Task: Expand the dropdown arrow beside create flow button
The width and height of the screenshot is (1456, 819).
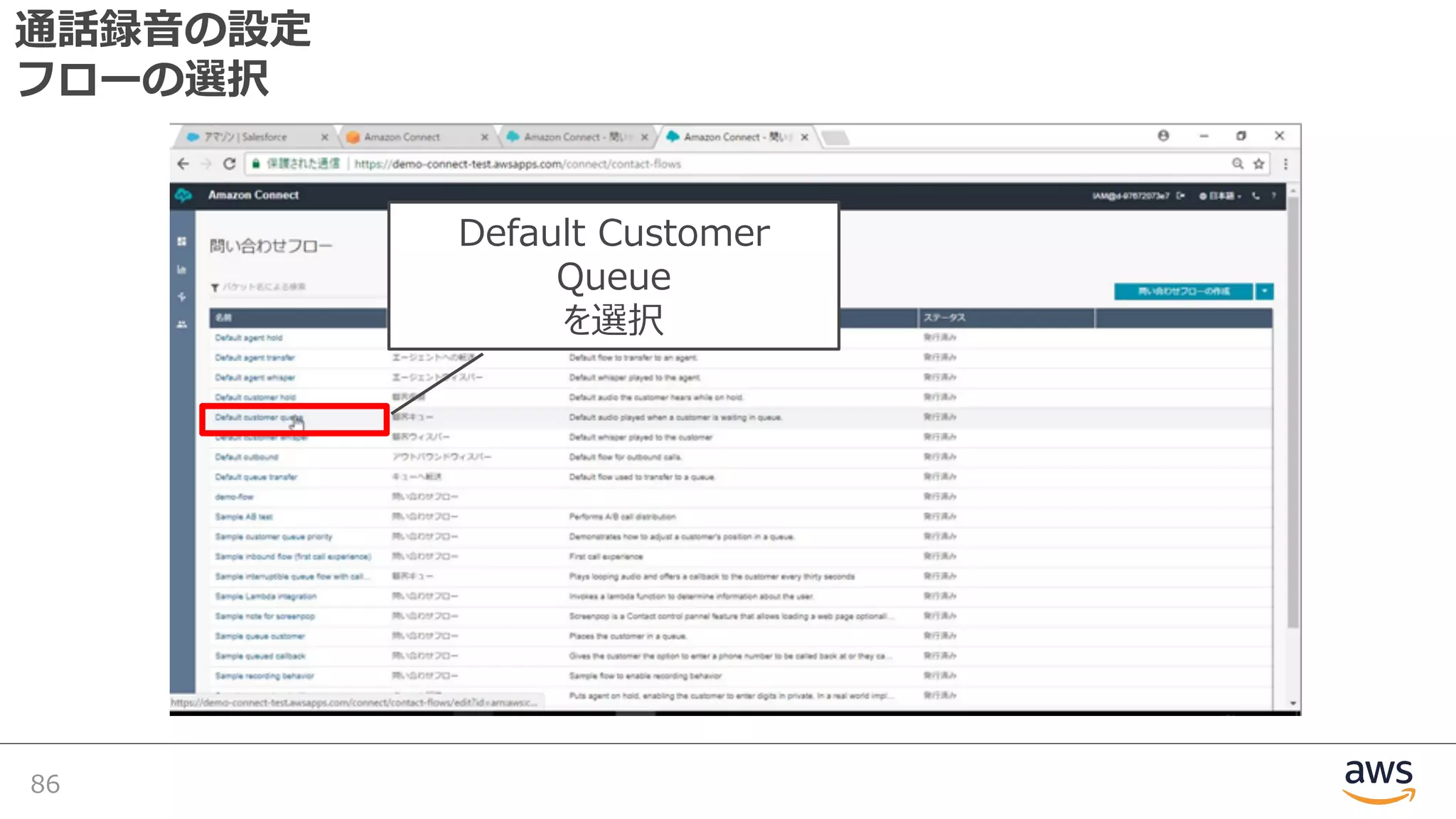Action: 1265,291
